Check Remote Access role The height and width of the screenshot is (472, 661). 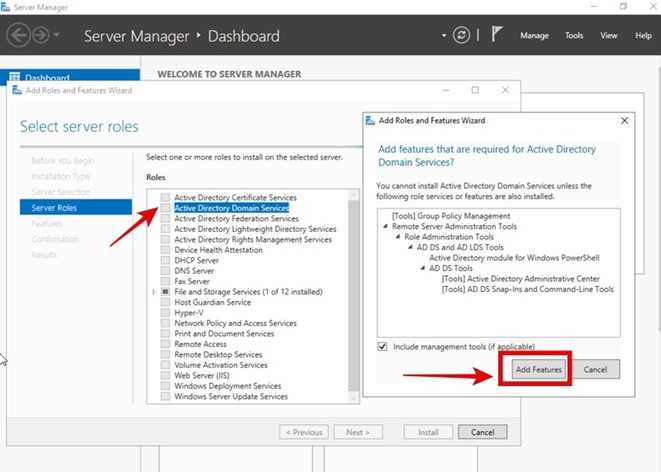(x=165, y=344)
